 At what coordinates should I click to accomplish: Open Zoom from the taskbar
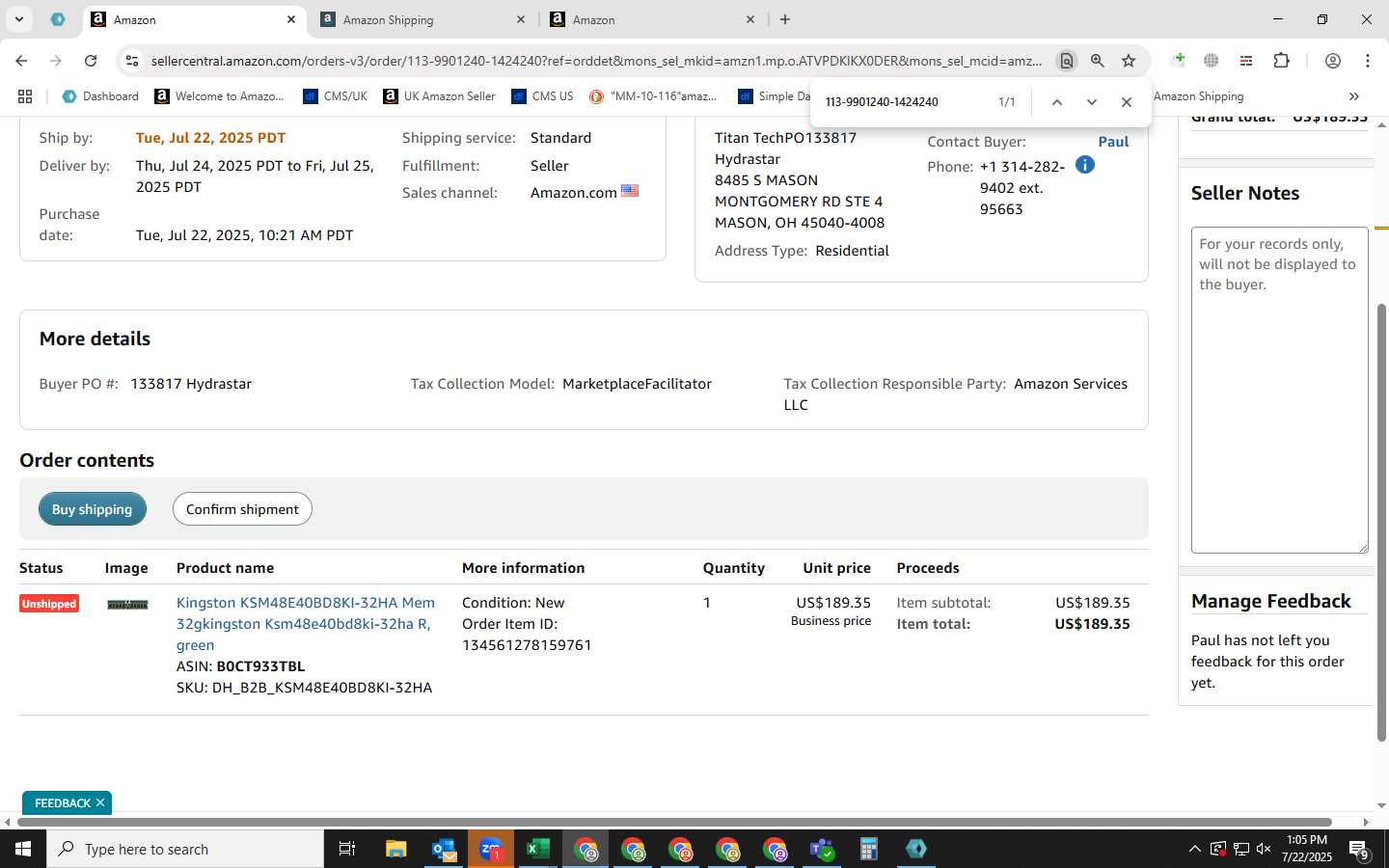tap(491, 849)
